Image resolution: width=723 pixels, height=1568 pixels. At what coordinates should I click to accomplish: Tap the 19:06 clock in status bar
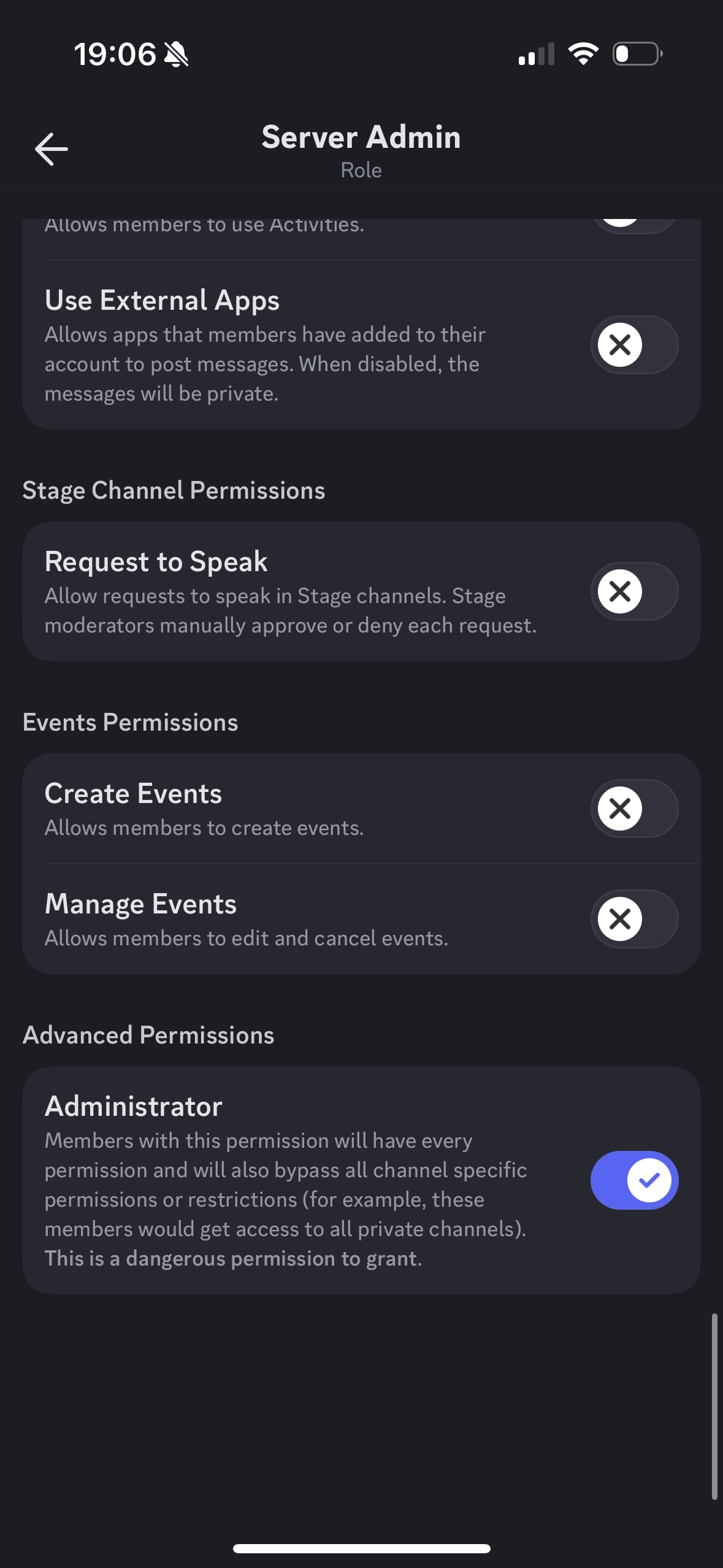click(x=115, y=55)
